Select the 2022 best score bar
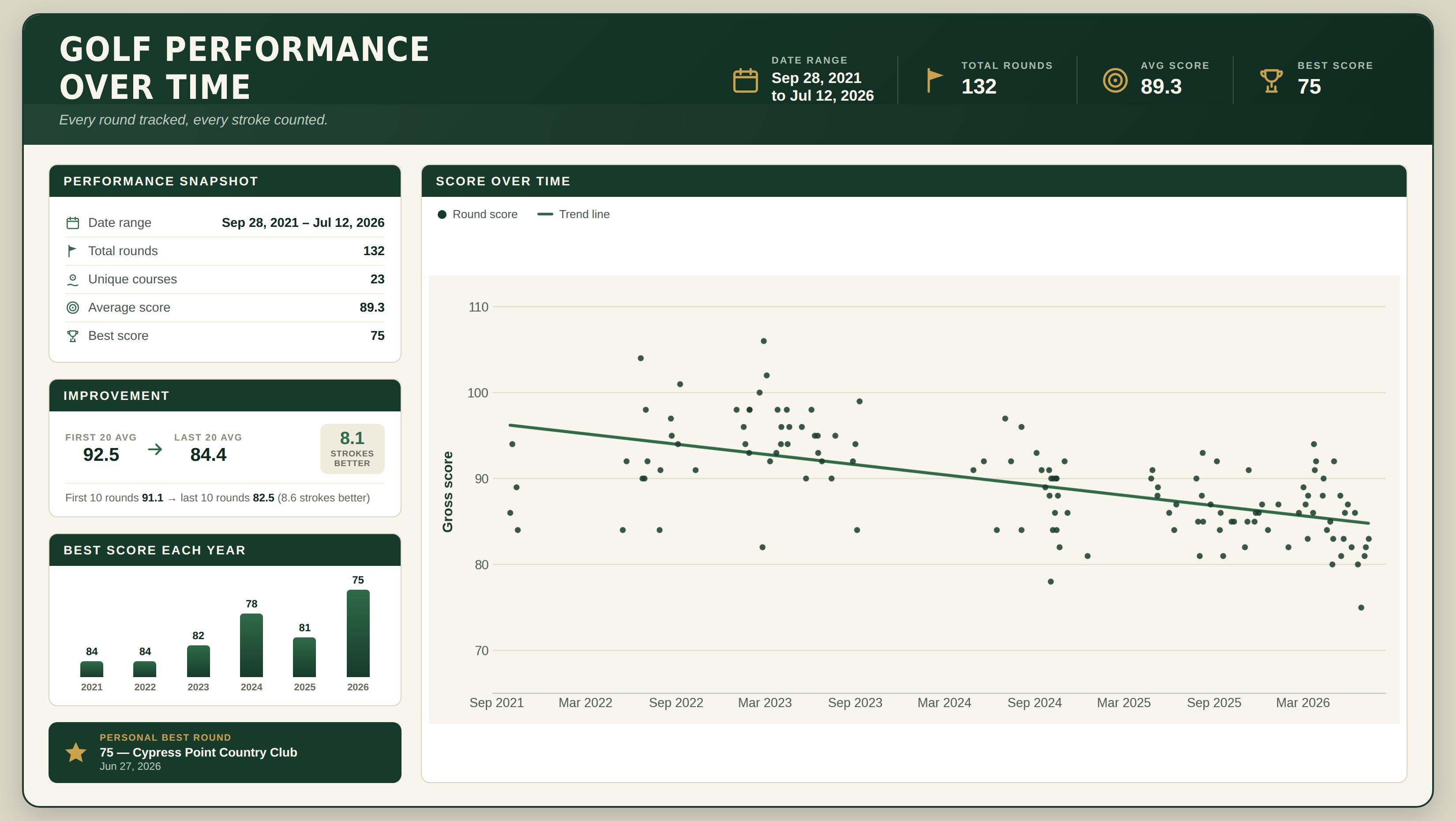This screenshot has height=821, width=1456. coord(145,669)
